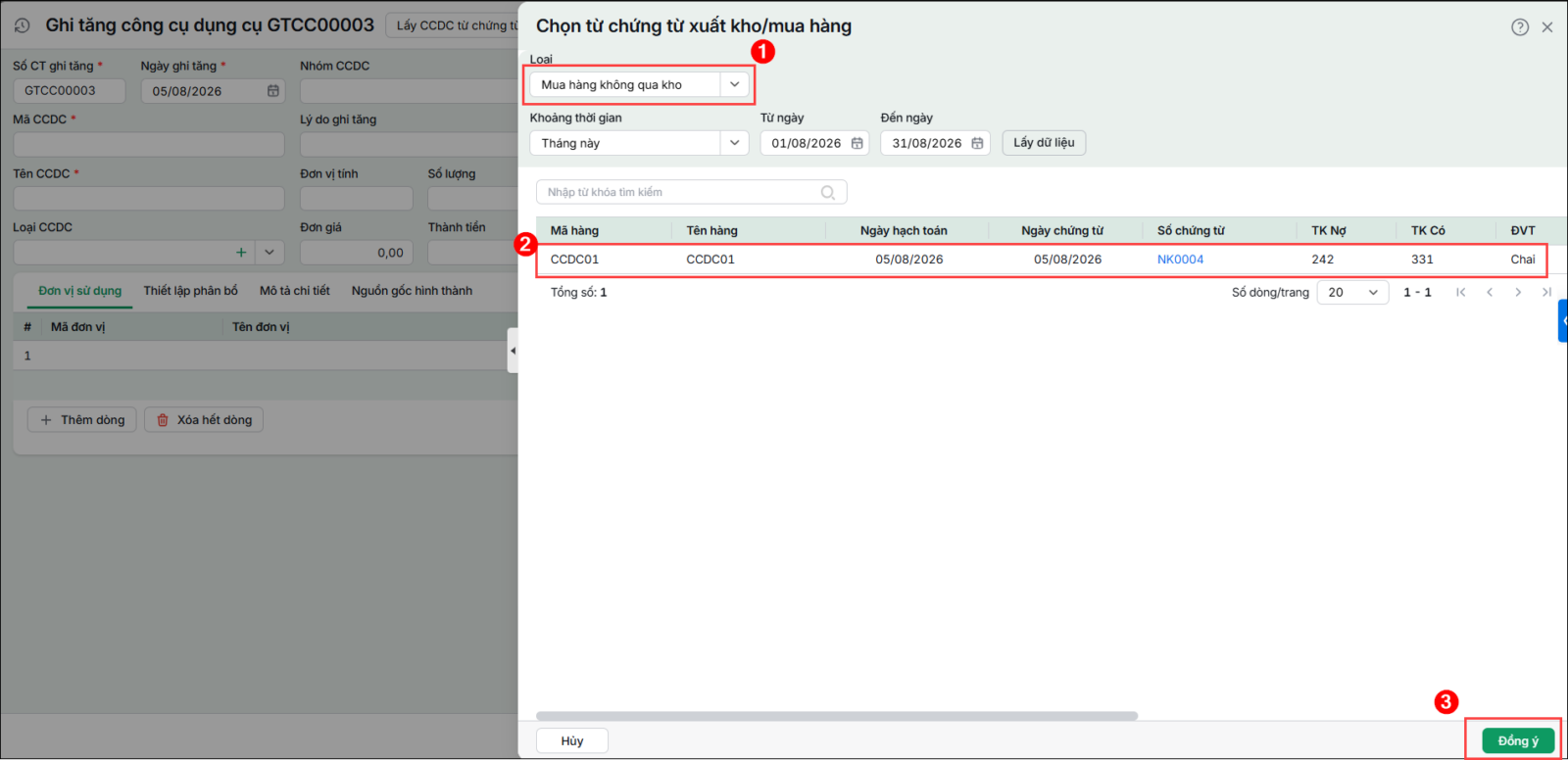Image resolution: width=1568 pixels, height=760 pixels.
Task: Click the horizontal scrollbar of the table
Action: point(837,716)
